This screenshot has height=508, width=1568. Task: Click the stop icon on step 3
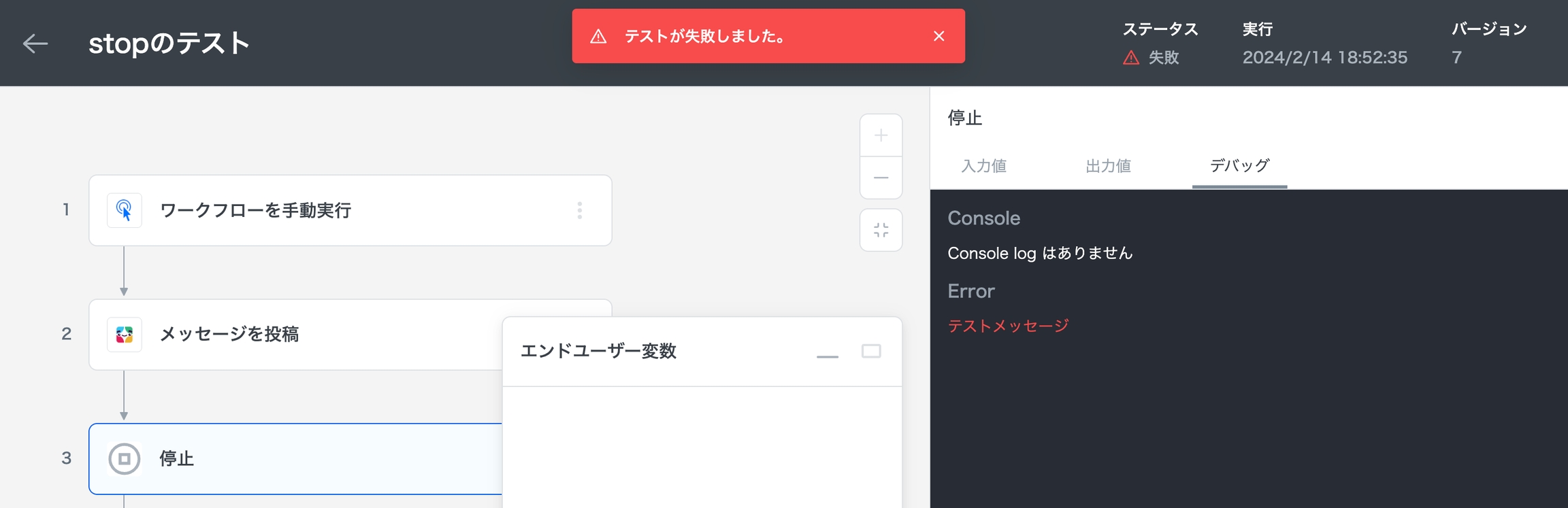(125, 459)
